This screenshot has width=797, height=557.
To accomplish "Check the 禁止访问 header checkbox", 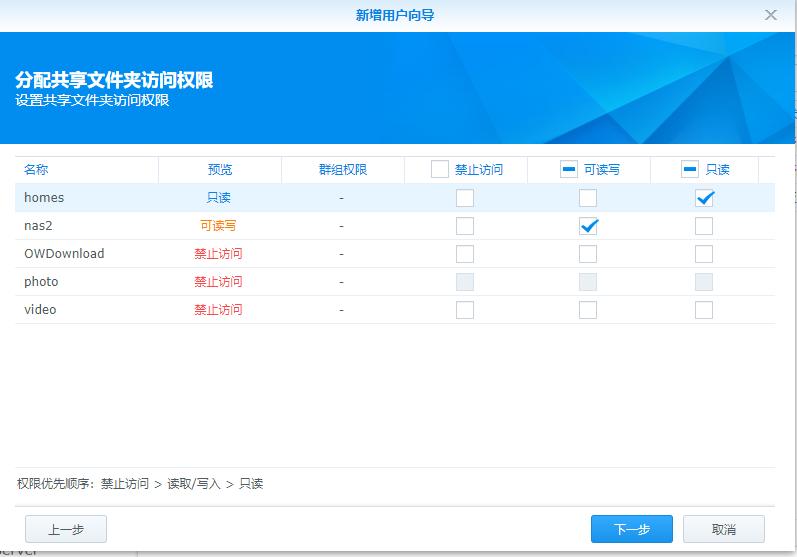I will 440,169.
